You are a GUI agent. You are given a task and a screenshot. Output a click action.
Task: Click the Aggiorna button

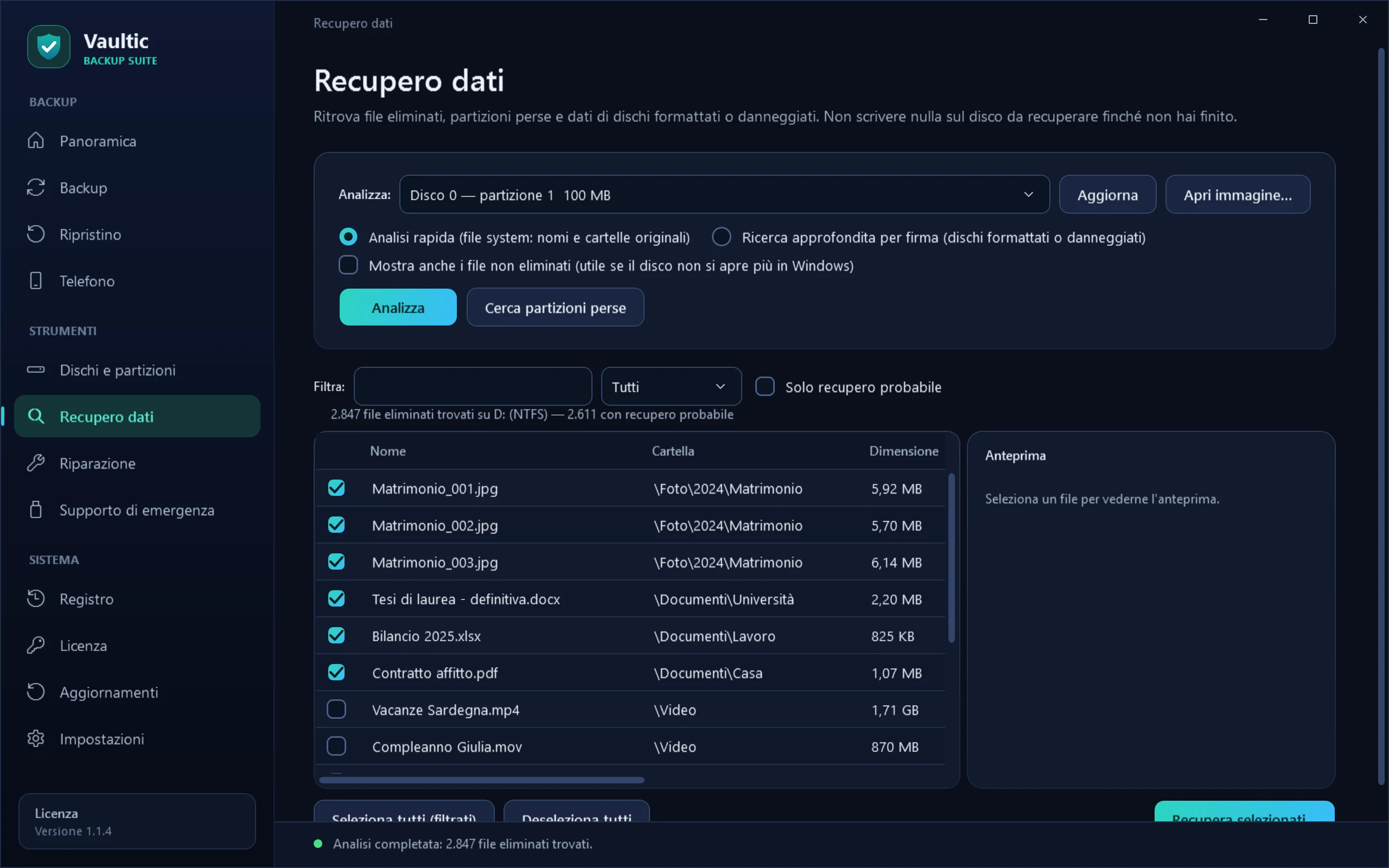pyautogui.click(x=1107, y=195)
